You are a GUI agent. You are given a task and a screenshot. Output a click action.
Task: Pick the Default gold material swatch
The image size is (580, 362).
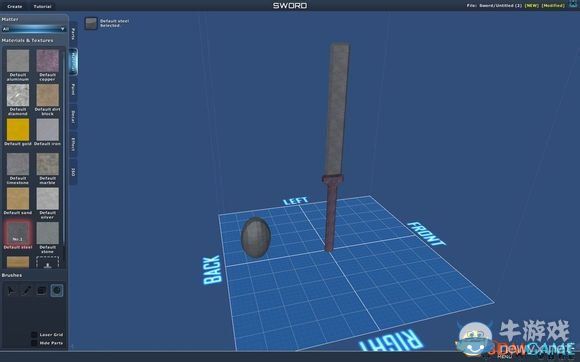pos(18,130)
